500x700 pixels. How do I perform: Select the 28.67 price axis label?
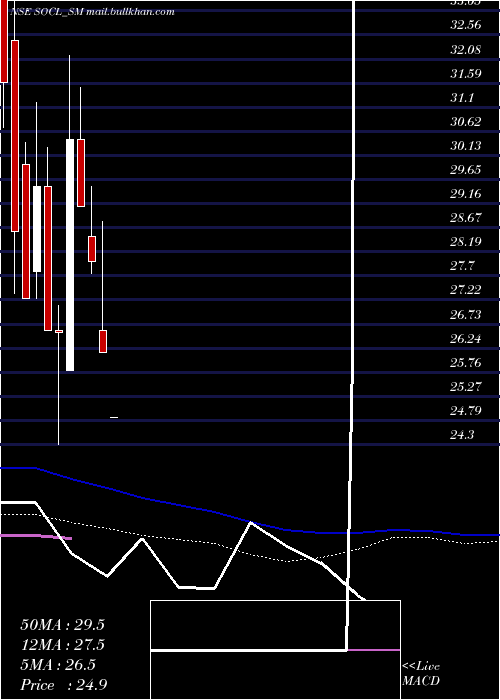(466, 218)
